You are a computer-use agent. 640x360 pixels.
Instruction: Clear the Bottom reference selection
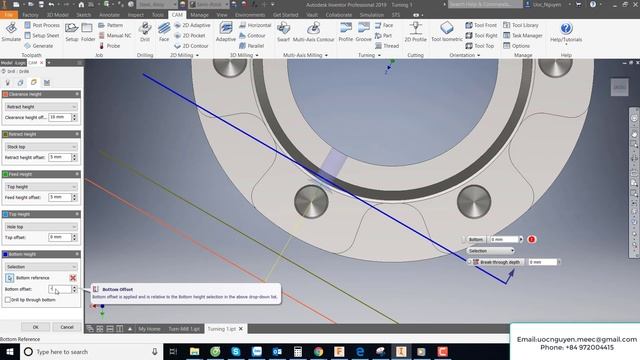[73, 278]
